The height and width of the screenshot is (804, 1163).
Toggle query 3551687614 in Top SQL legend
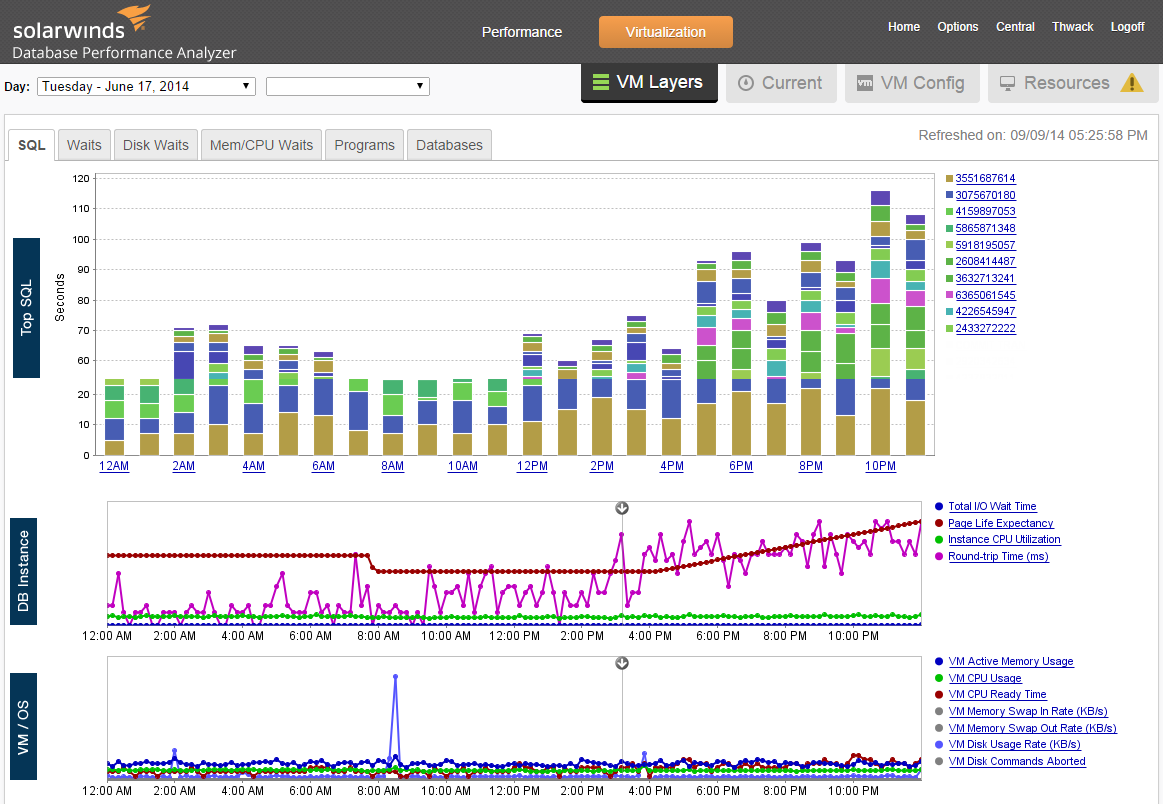[986, 179]
